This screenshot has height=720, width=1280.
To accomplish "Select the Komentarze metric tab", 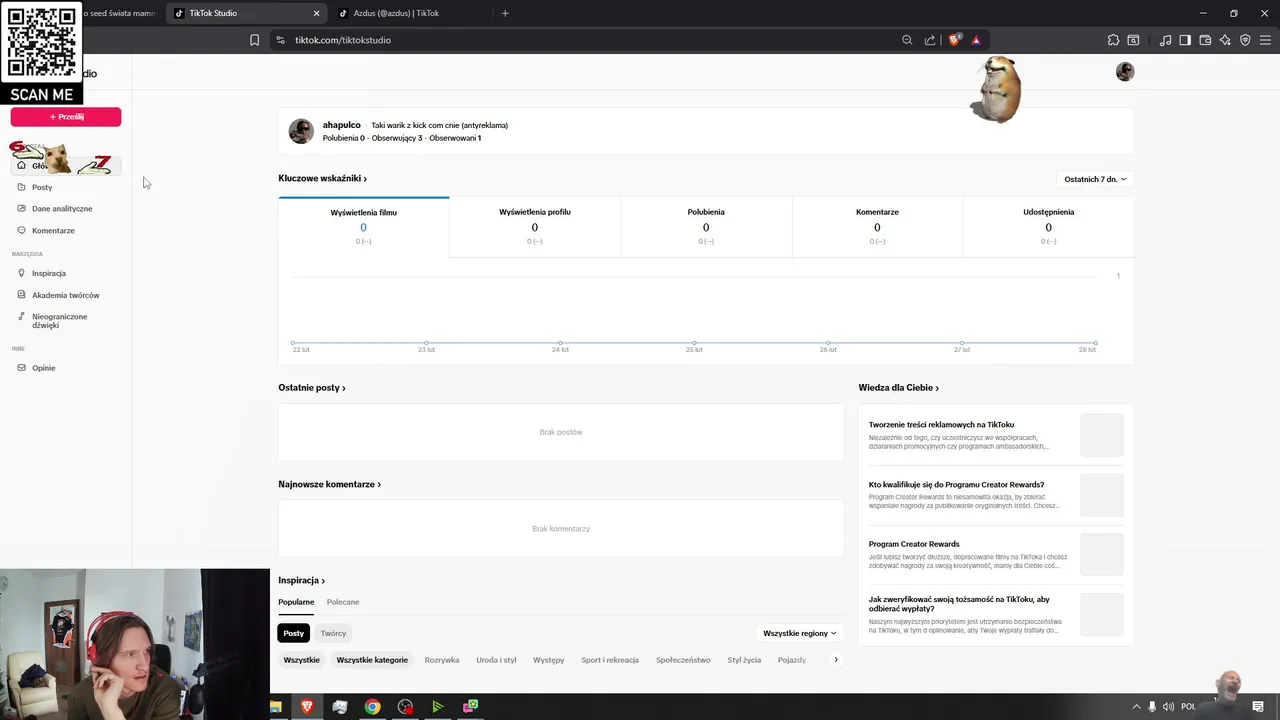I will coord(877,227).
